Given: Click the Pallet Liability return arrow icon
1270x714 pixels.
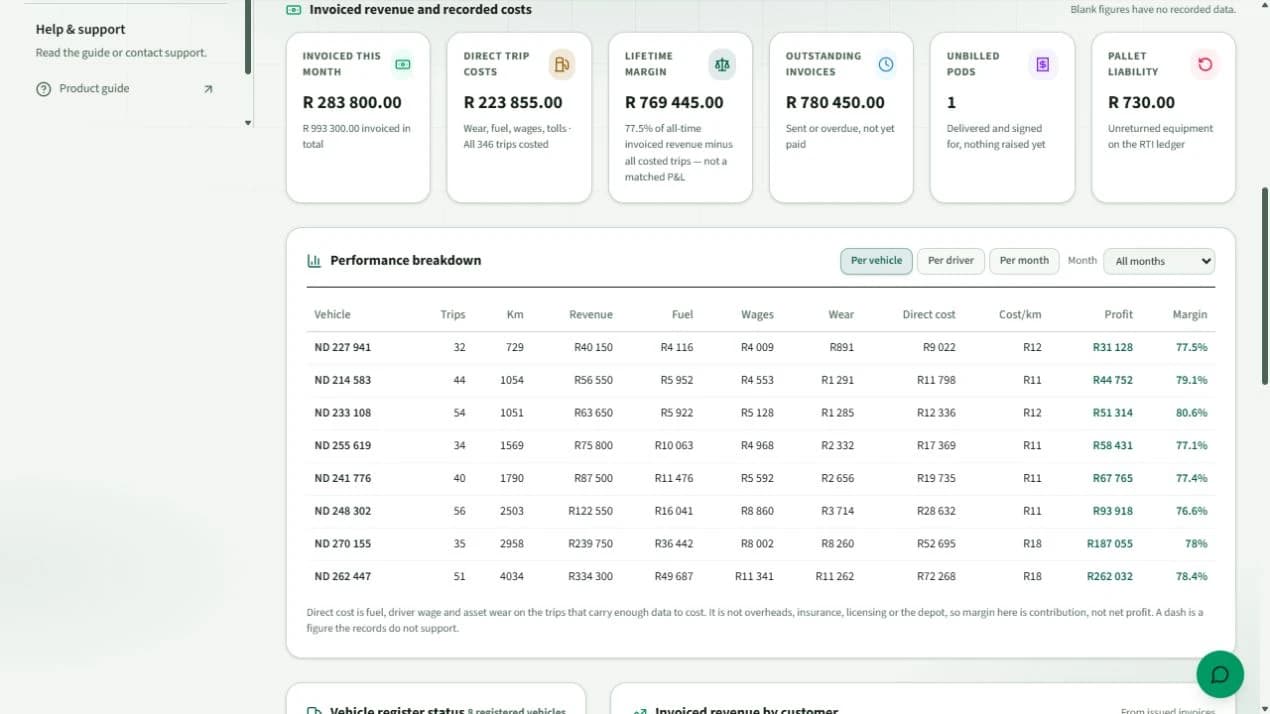Looking at the screenshot, I should click(x=1204, y=64).
